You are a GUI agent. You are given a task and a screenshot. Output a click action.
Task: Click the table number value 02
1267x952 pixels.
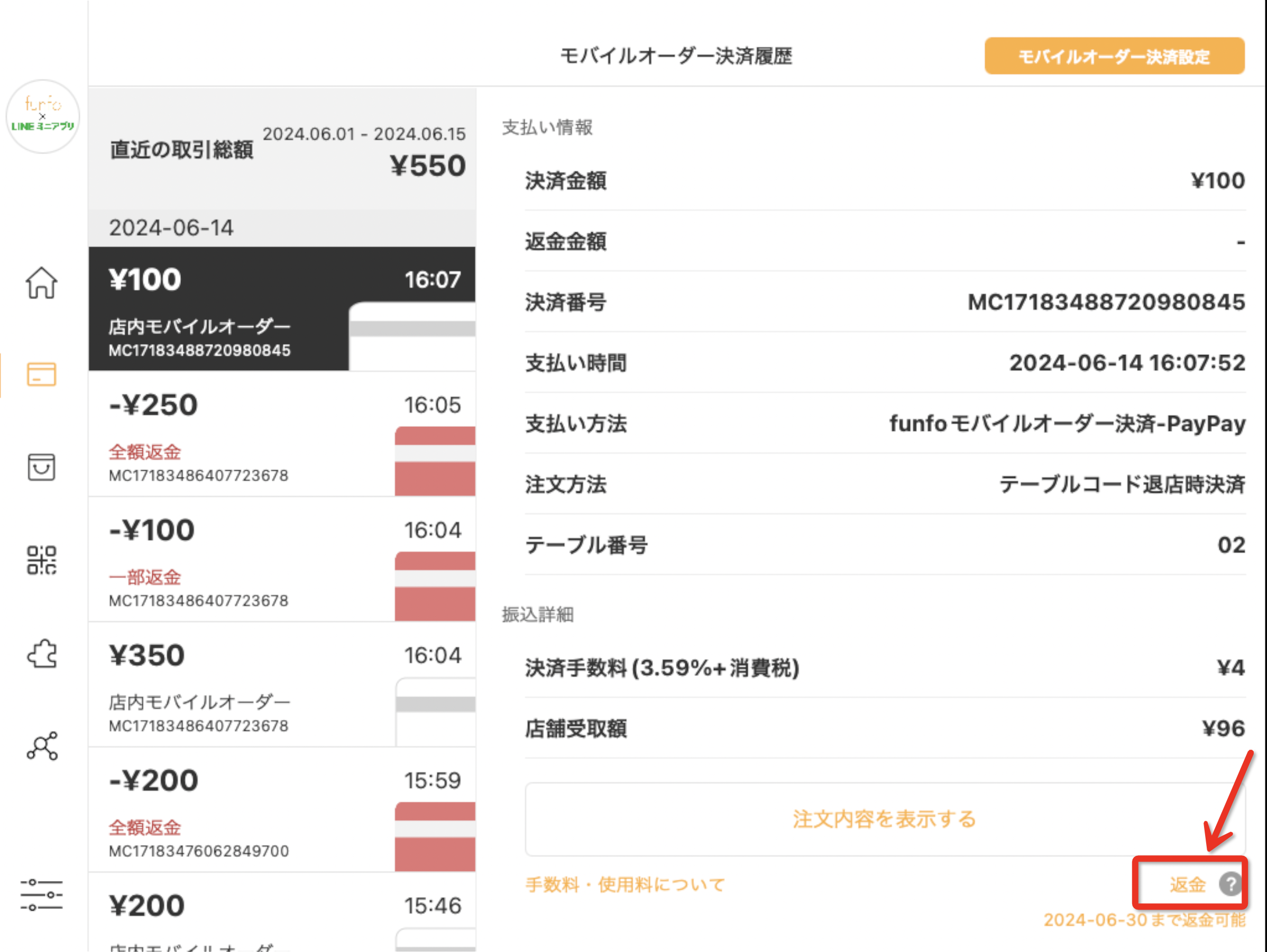click(x=1232, y=545)
